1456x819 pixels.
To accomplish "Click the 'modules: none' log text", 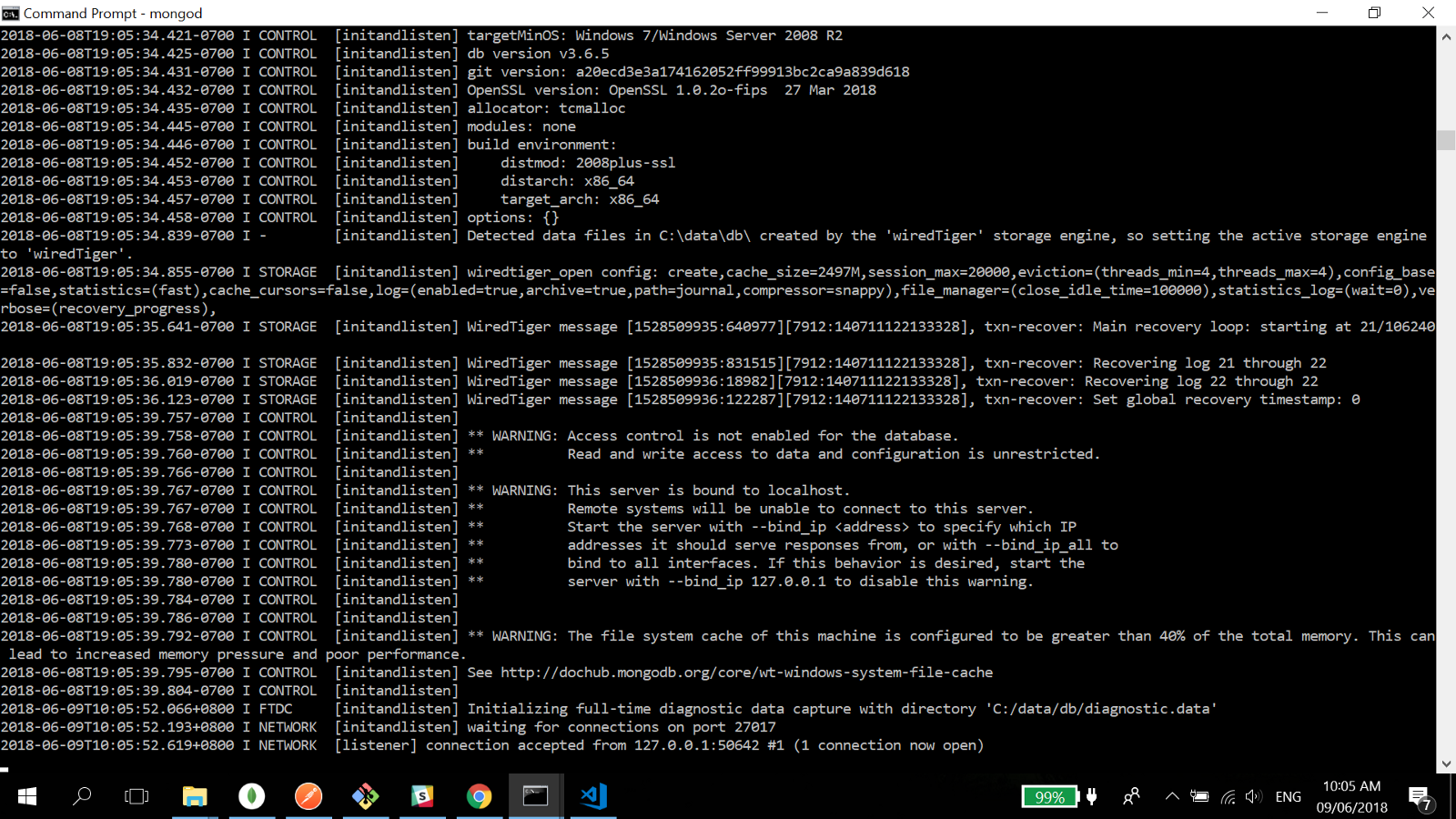I will click(x=521, y=126).
